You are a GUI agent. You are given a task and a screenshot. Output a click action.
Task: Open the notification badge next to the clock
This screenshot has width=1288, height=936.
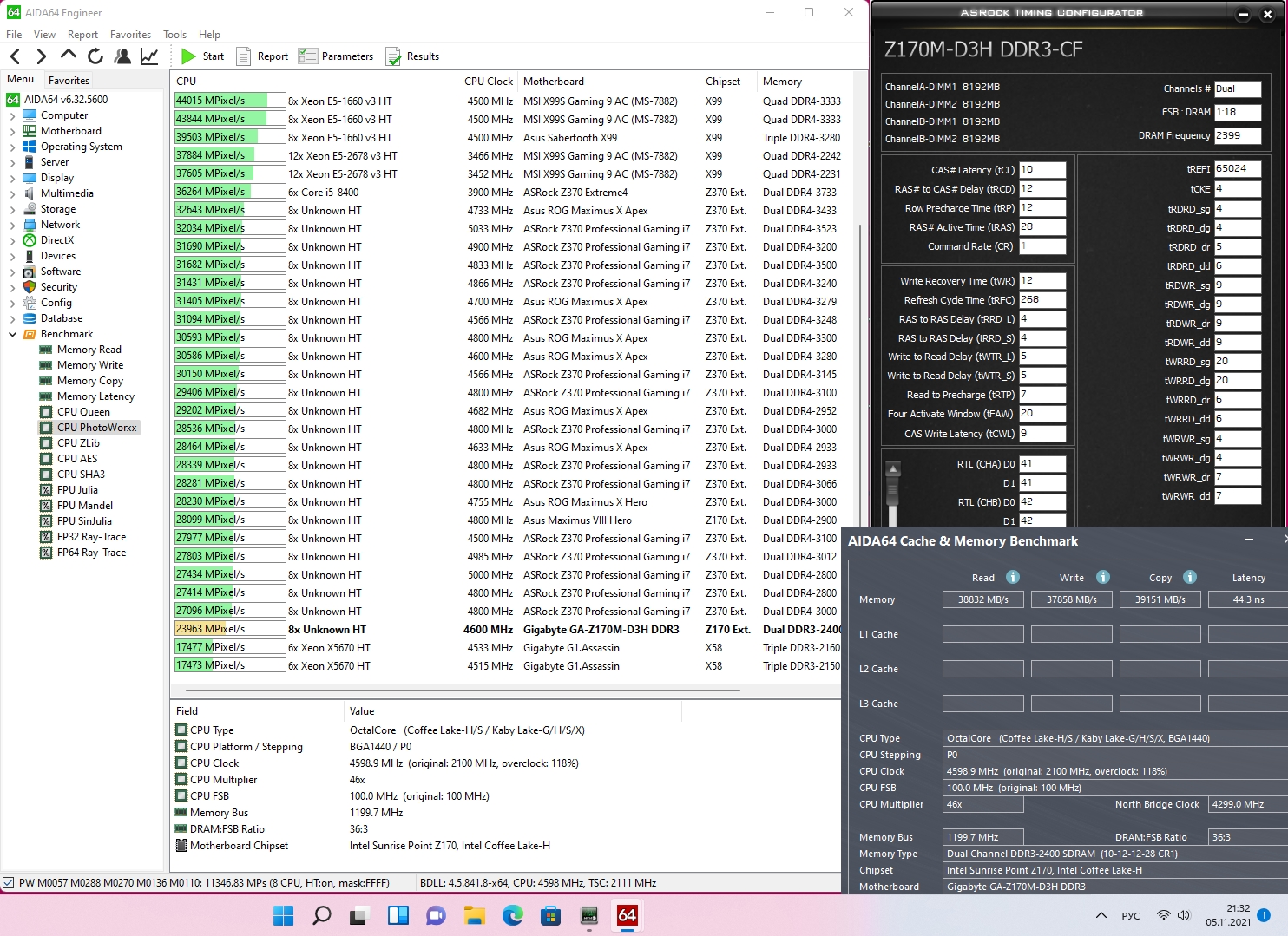point(1264,914)
